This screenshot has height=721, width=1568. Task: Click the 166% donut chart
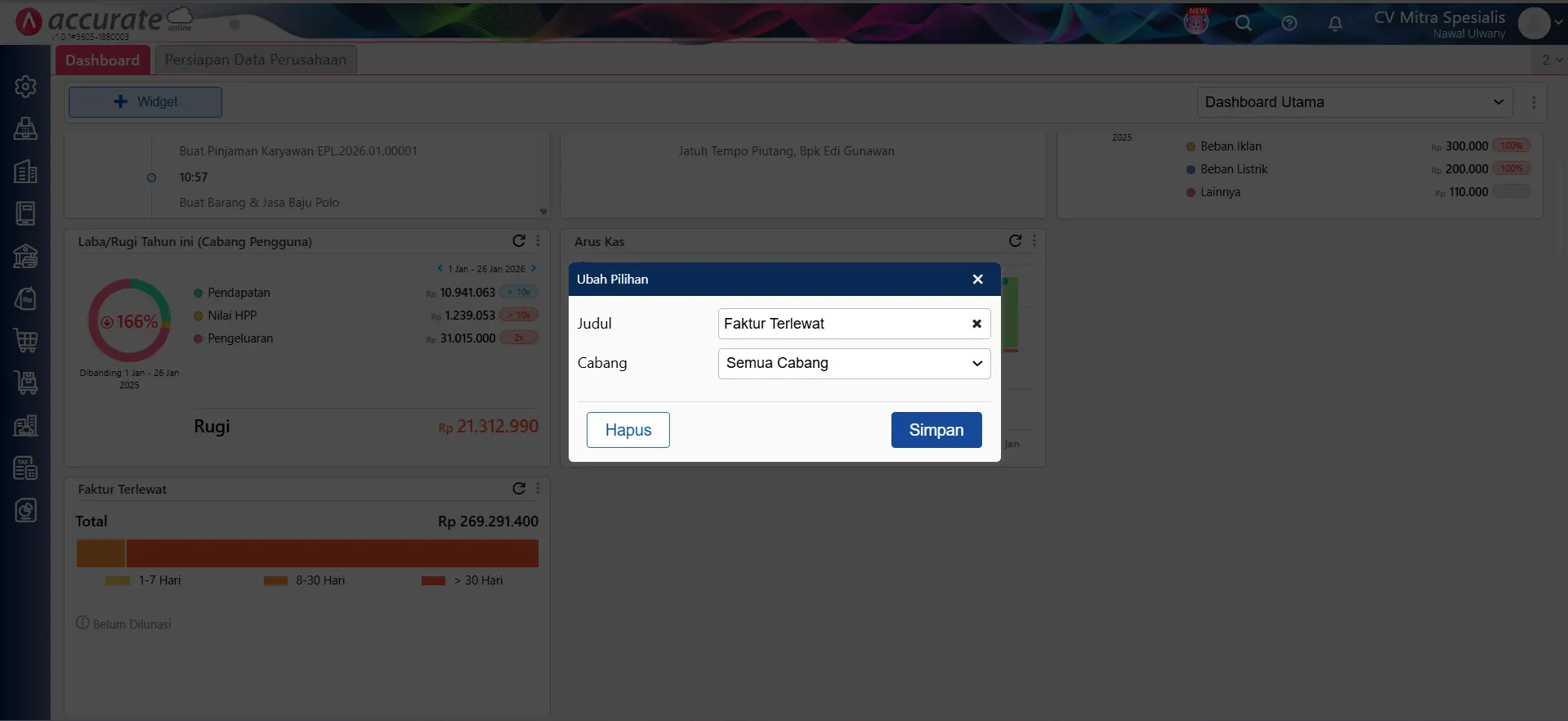click(x=130, y=320)
